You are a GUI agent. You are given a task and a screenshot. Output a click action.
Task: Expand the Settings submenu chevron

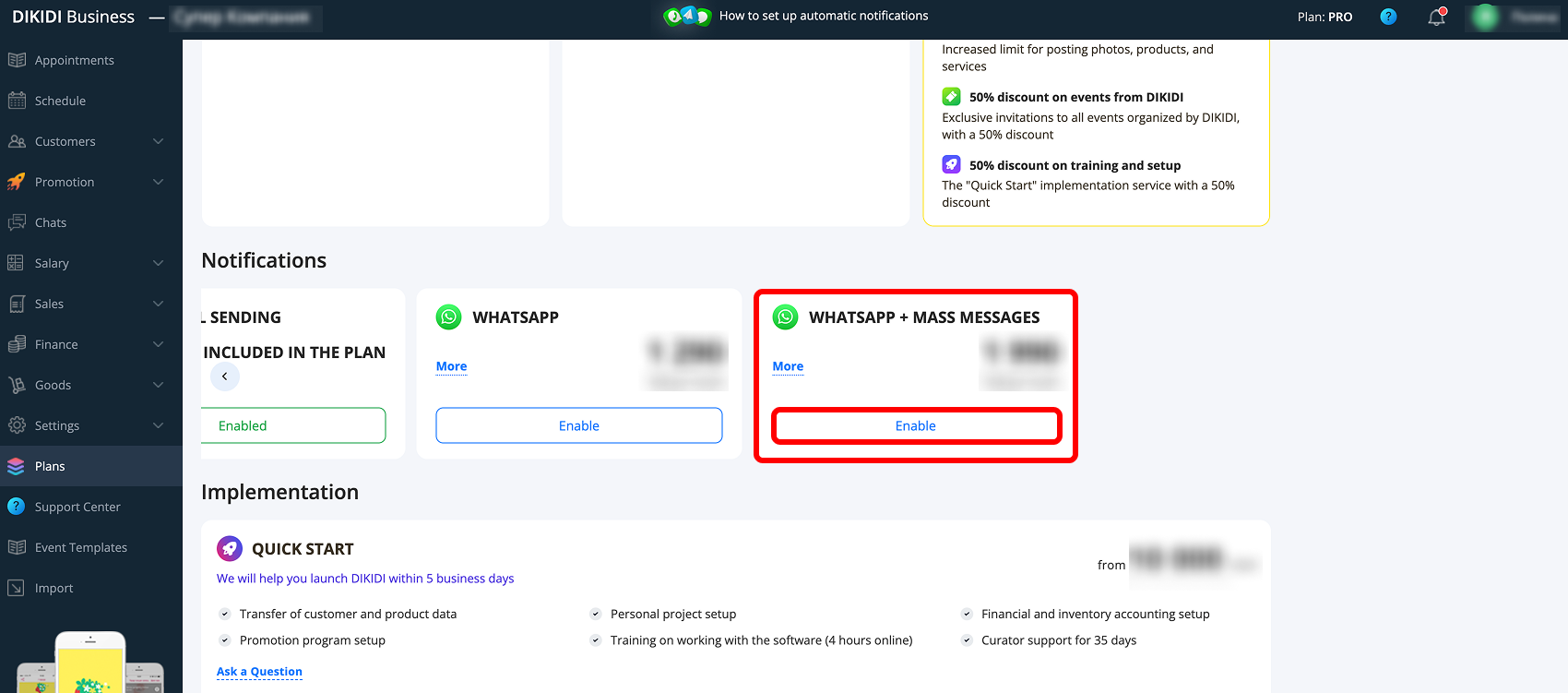pyautogui.click(x=158, y=425)
